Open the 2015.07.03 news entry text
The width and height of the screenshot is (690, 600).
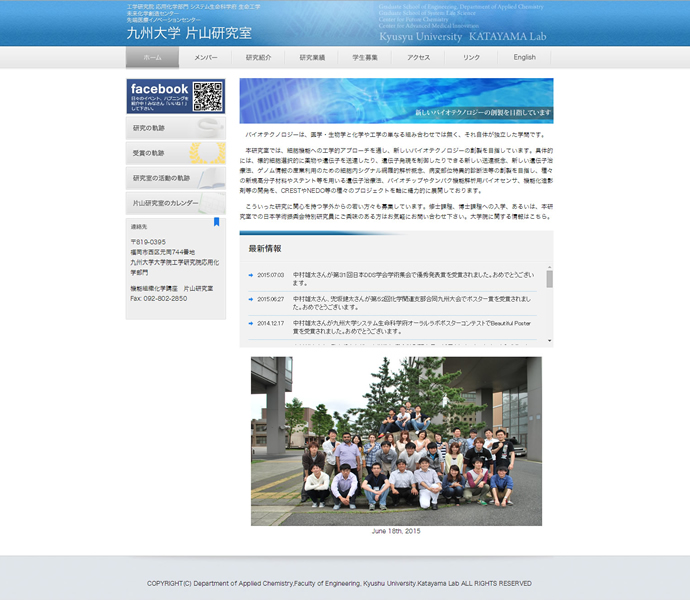(x=413, y=279)
